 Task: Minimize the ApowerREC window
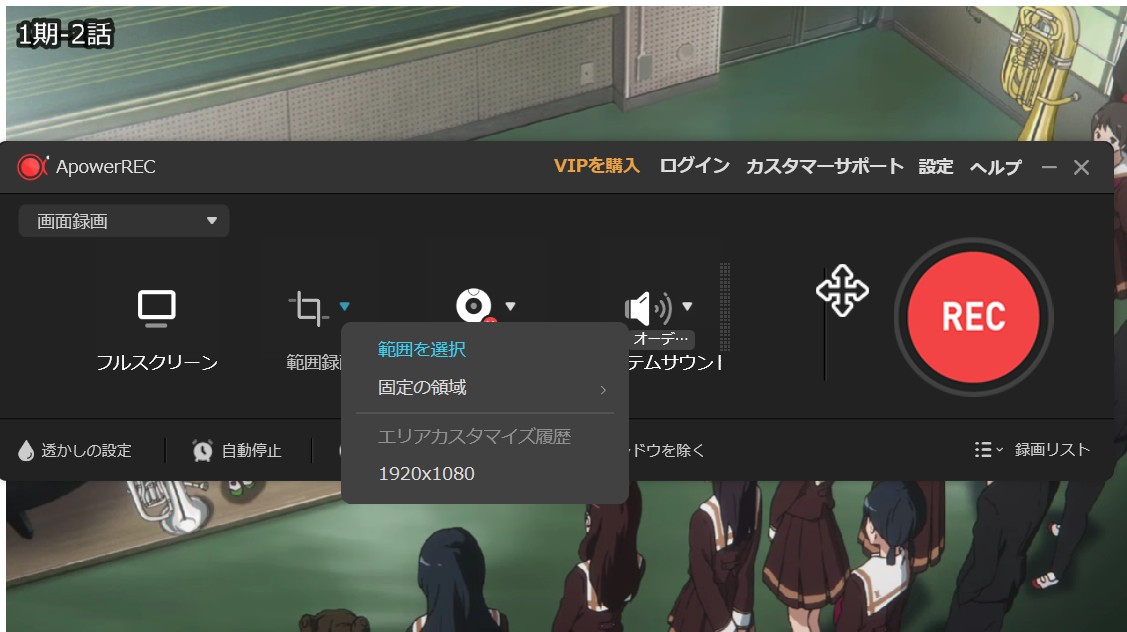click(1049, 168)
